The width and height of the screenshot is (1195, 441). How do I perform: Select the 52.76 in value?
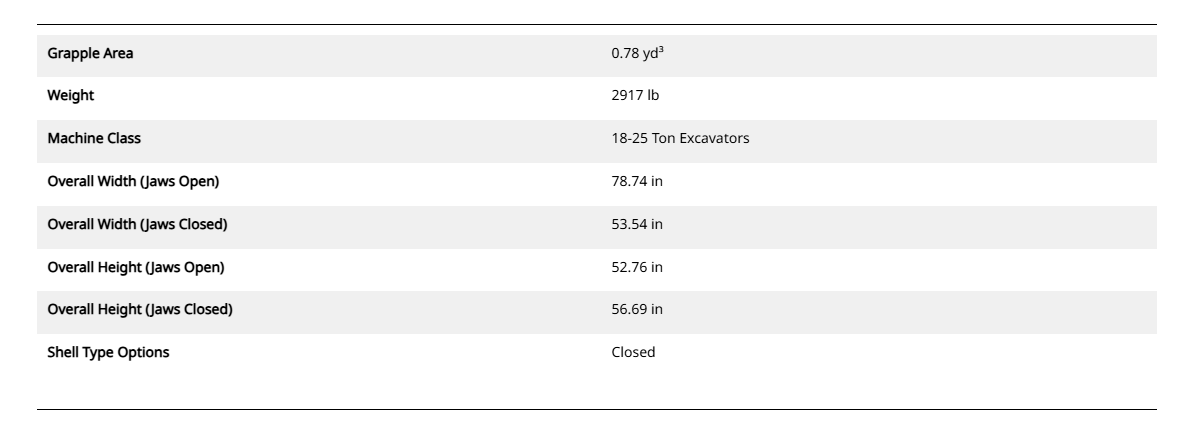point(637,267)
